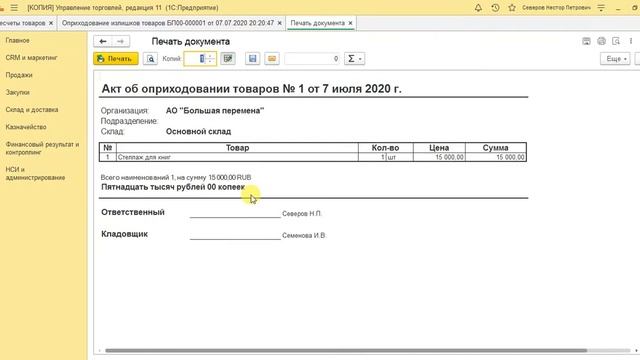Open Главное section

click(x=18, y=40)
